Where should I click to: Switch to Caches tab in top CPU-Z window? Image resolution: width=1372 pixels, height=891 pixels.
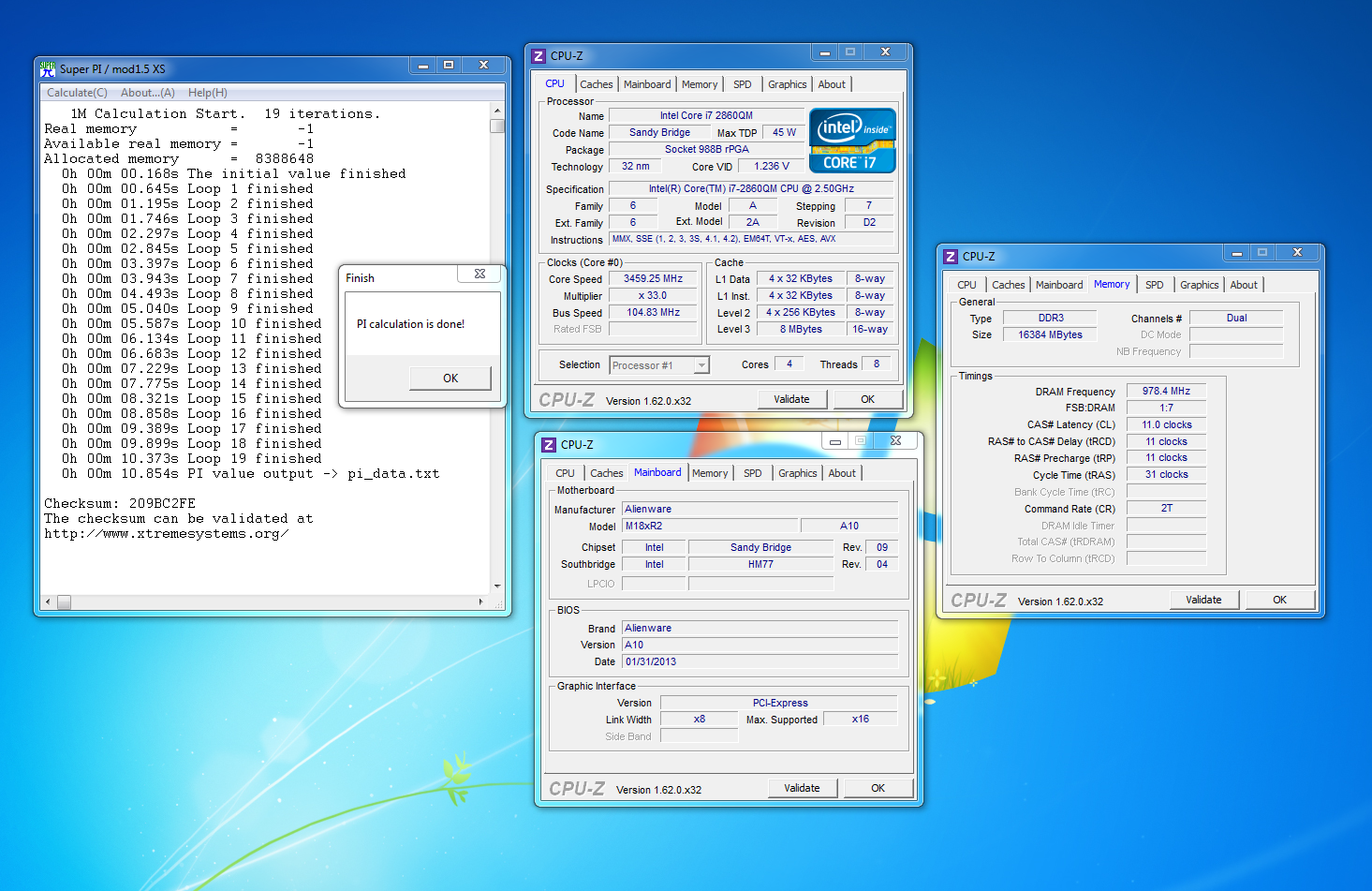pyautogui.click(x=596, y=84)
